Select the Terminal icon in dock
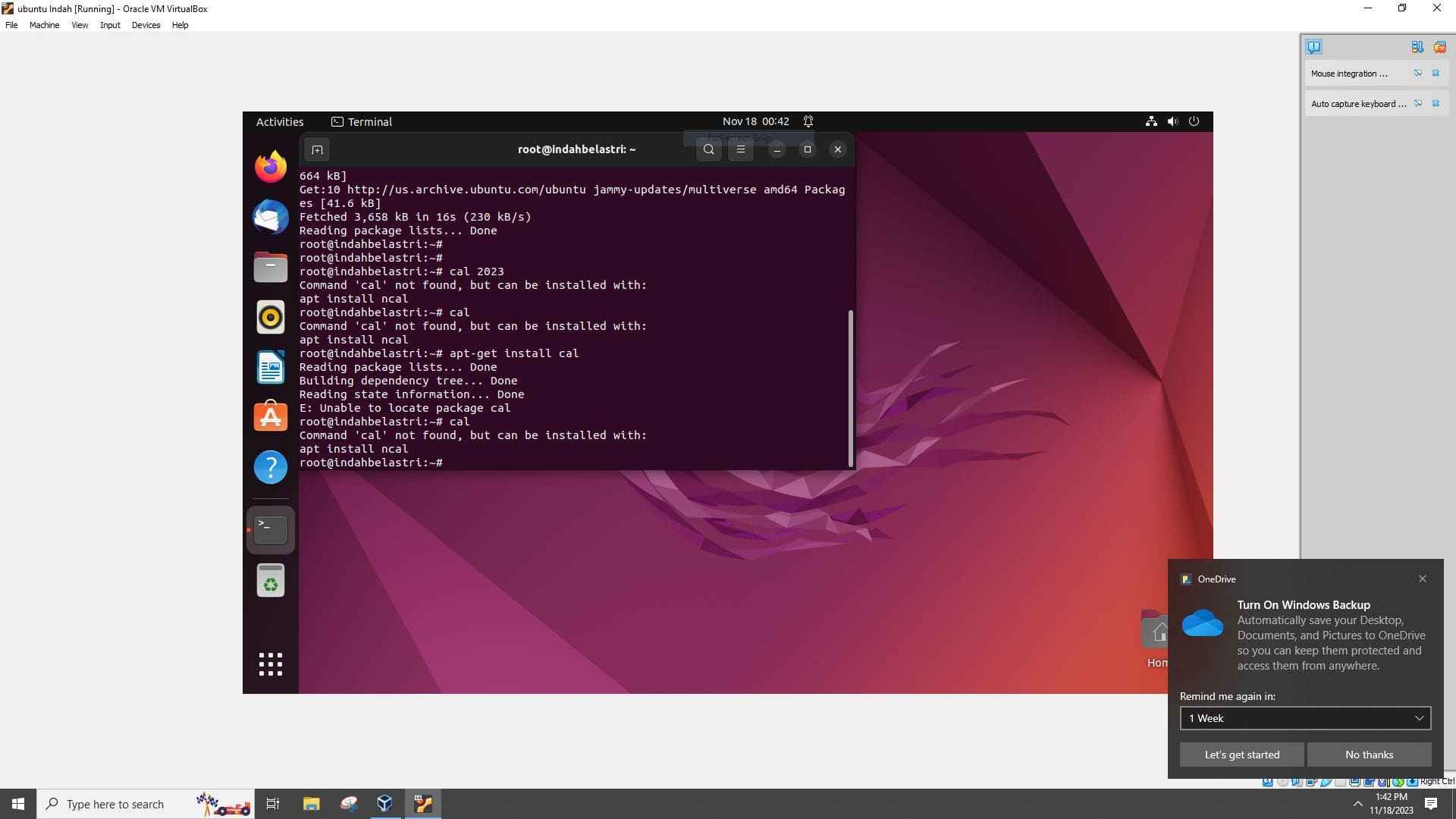The width and height of the screenshot is (1456, 819). pos(270,529)
